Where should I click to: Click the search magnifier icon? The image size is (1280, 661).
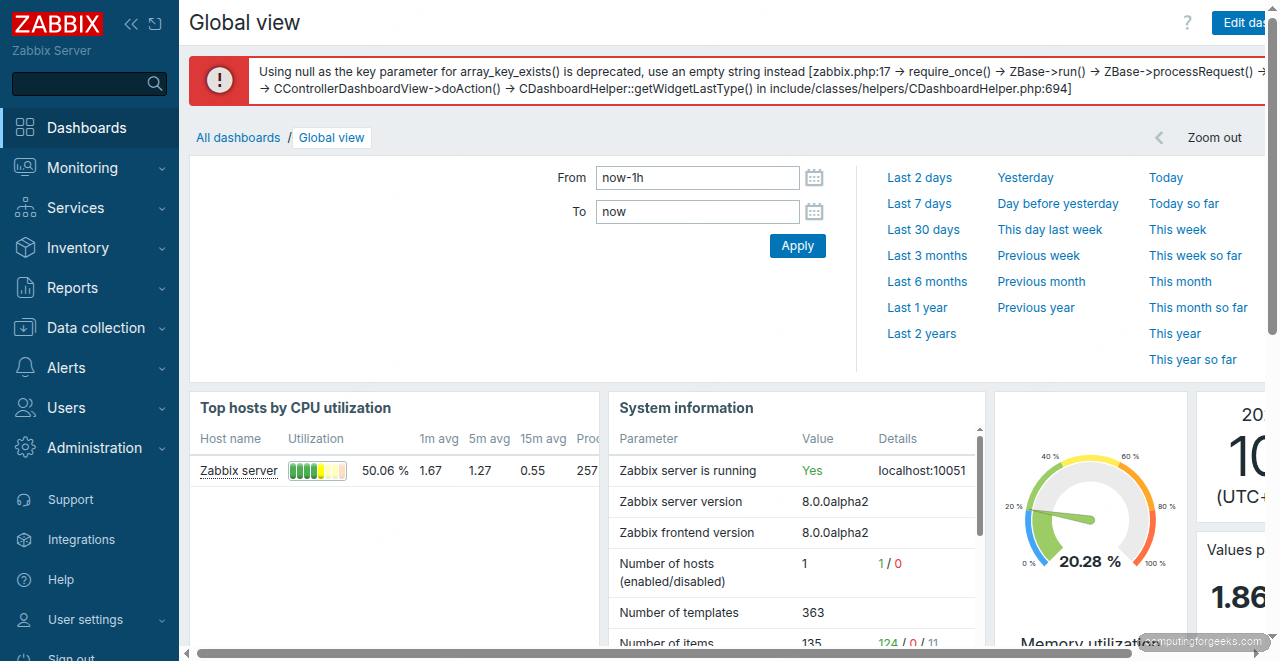coord(156,83)
